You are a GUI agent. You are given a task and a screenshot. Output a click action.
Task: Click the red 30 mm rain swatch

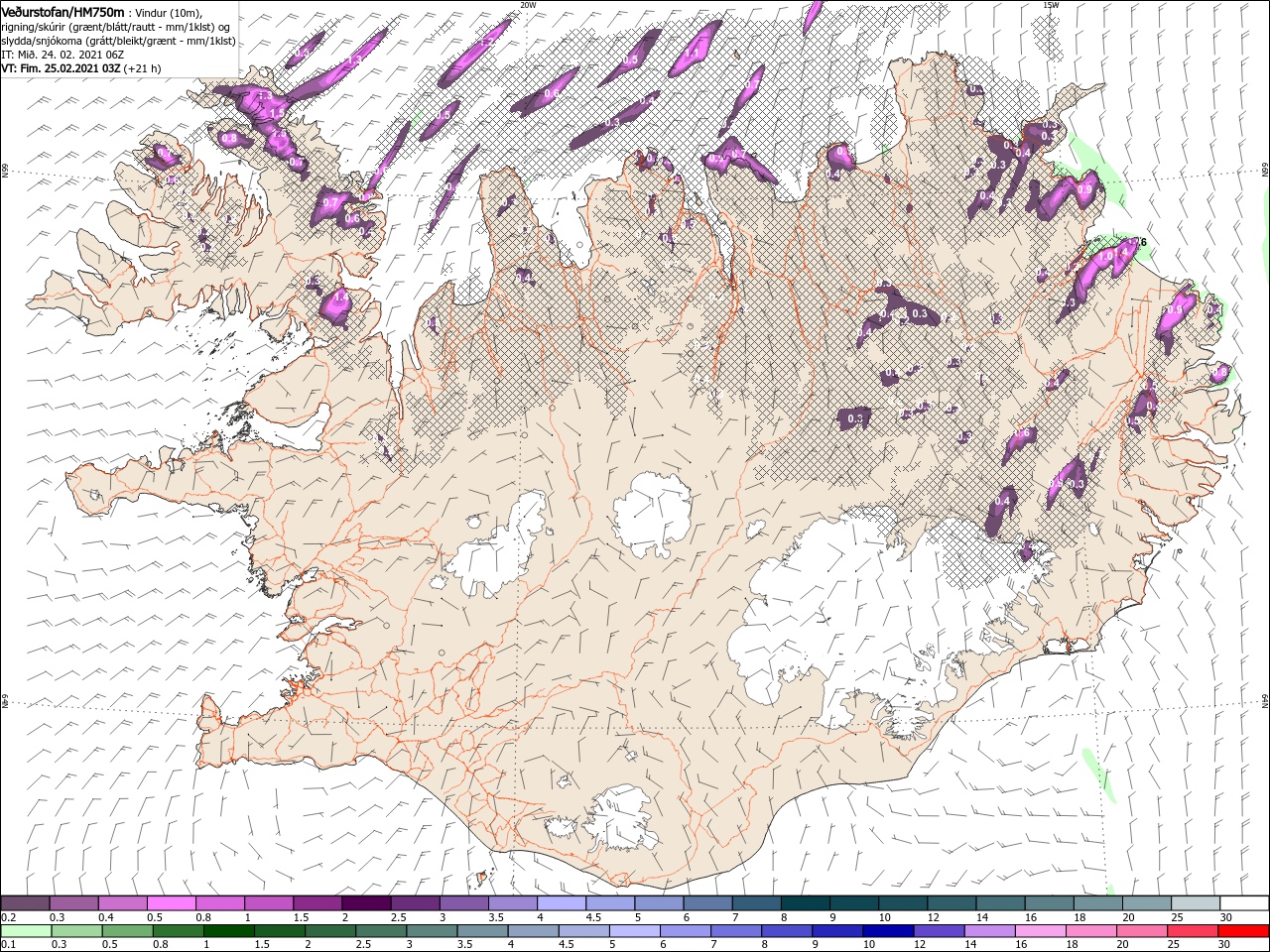point(1243,931)
